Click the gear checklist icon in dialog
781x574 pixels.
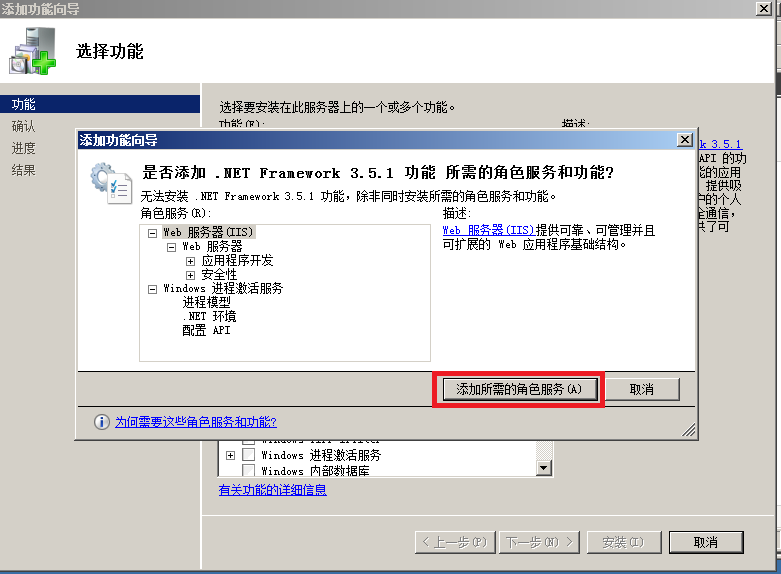coord(111,183)
